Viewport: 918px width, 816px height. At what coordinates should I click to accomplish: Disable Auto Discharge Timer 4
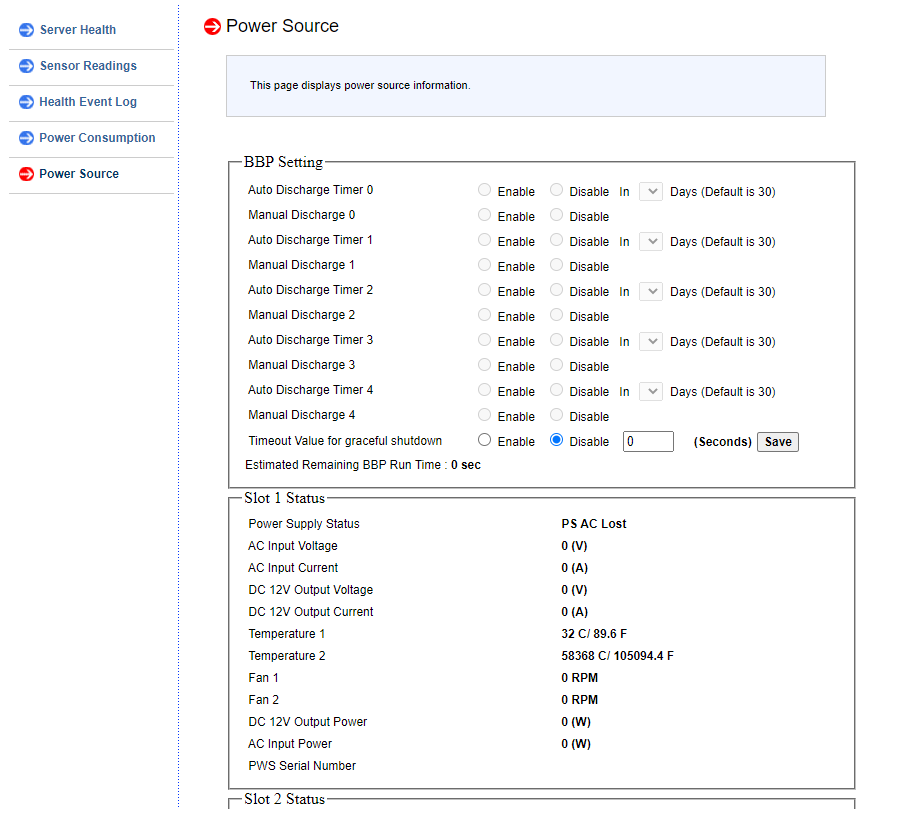[x=556, y=390]
